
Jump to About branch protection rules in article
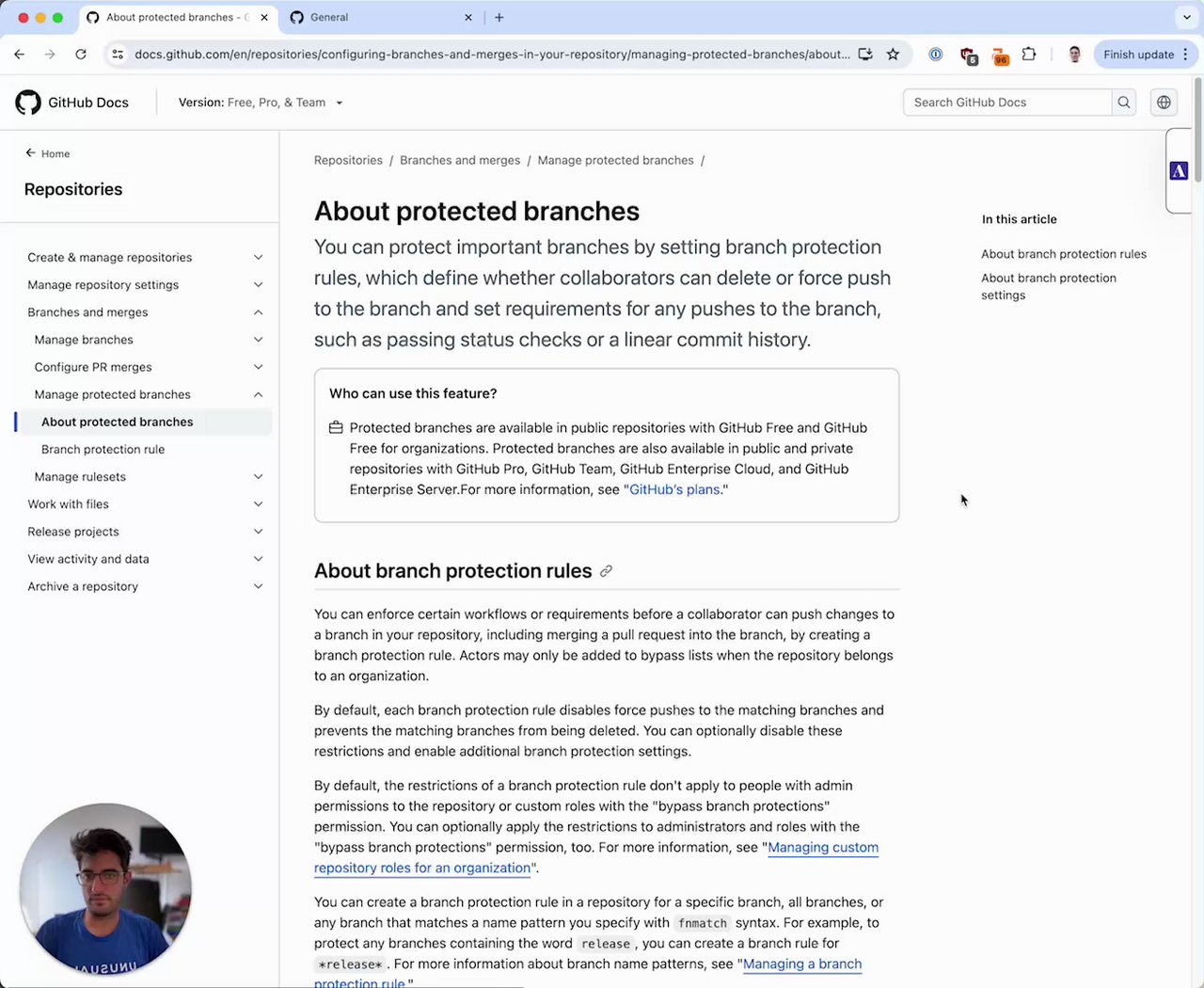pyautogui.click(x=1064, y=254)
